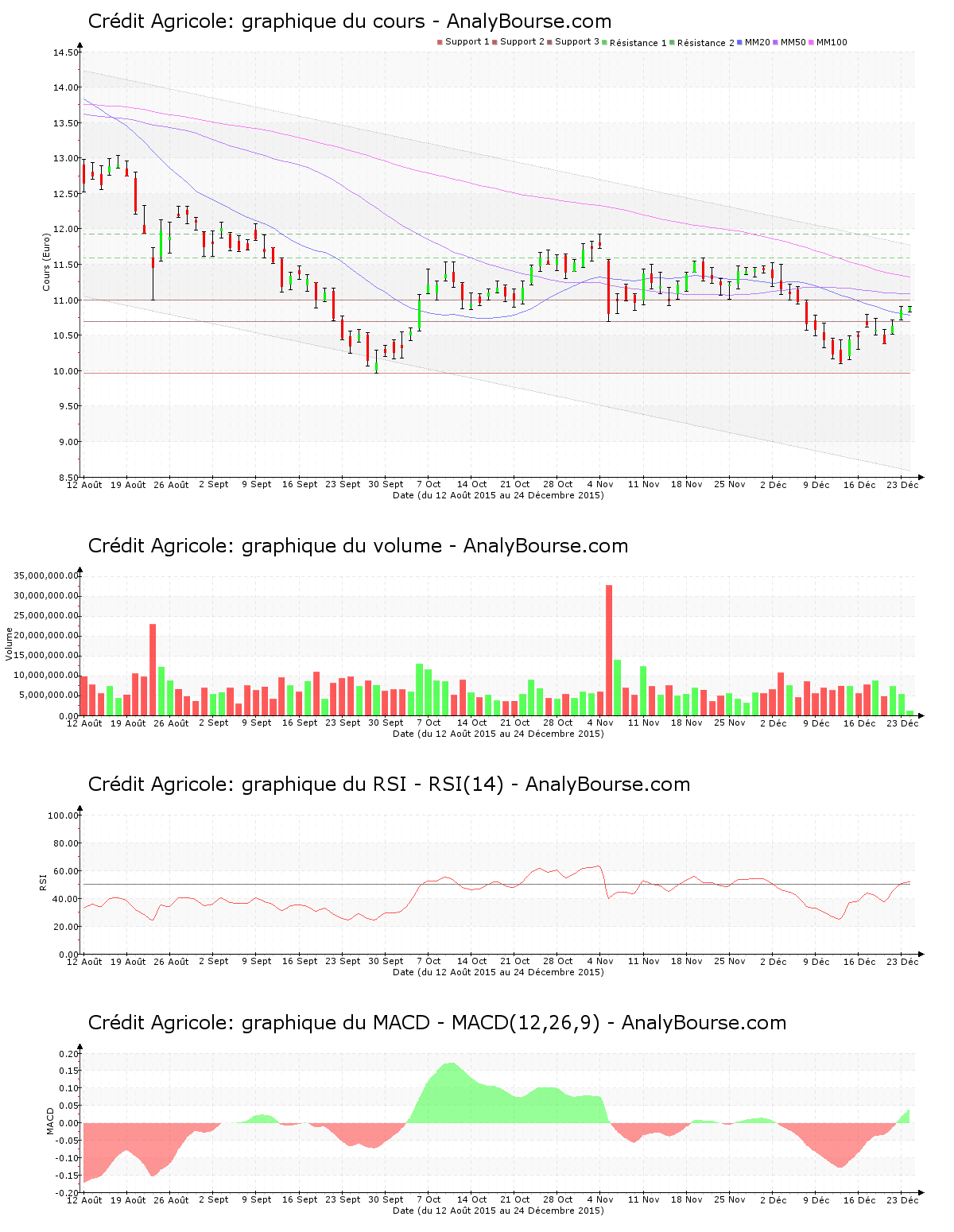Click the 100.00 RSI axis label
Viewport: 954px width, 1232px height.
pos(64,816)
